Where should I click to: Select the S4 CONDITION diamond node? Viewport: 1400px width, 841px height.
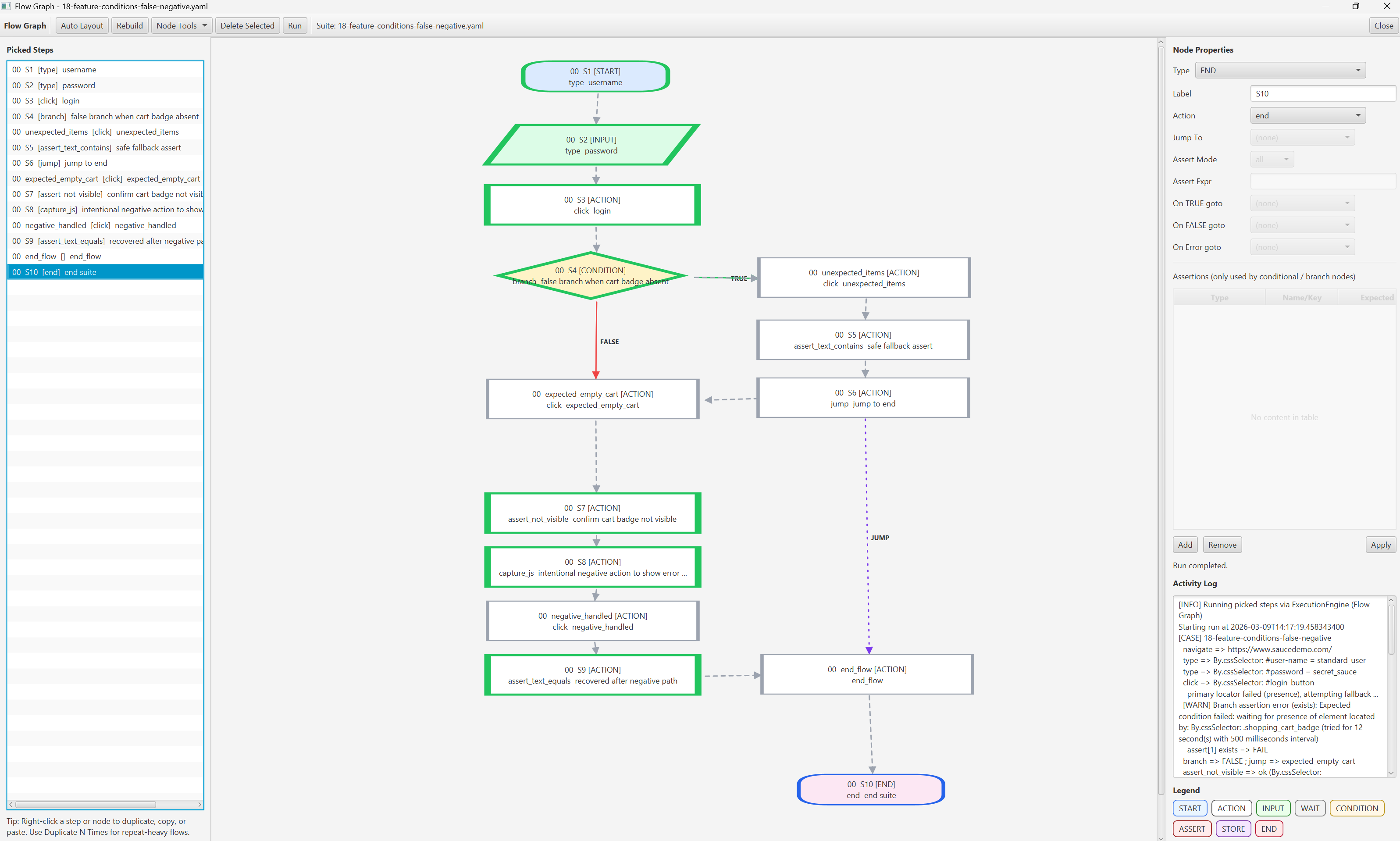tap(590, 275)
